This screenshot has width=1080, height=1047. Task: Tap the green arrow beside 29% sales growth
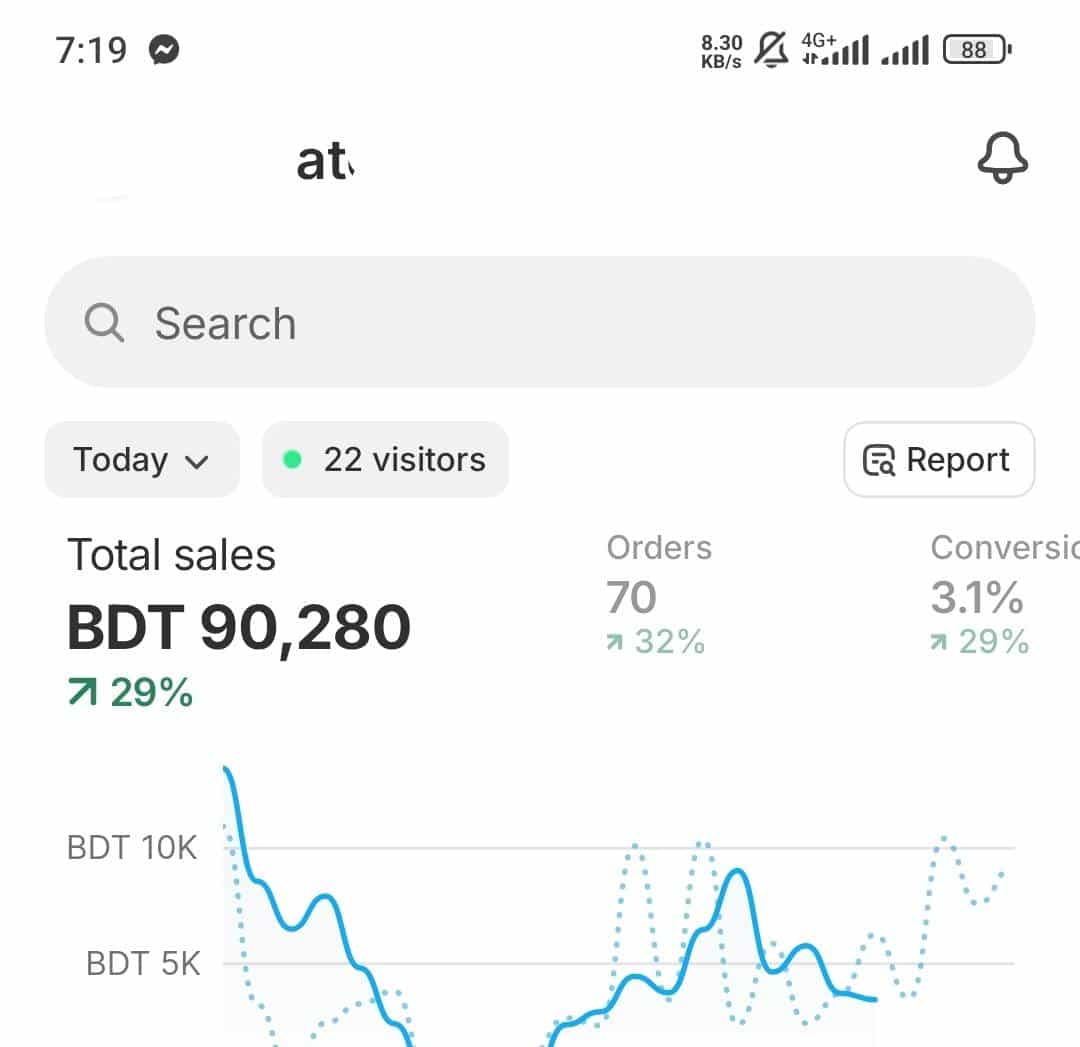(x=83, y=692)
